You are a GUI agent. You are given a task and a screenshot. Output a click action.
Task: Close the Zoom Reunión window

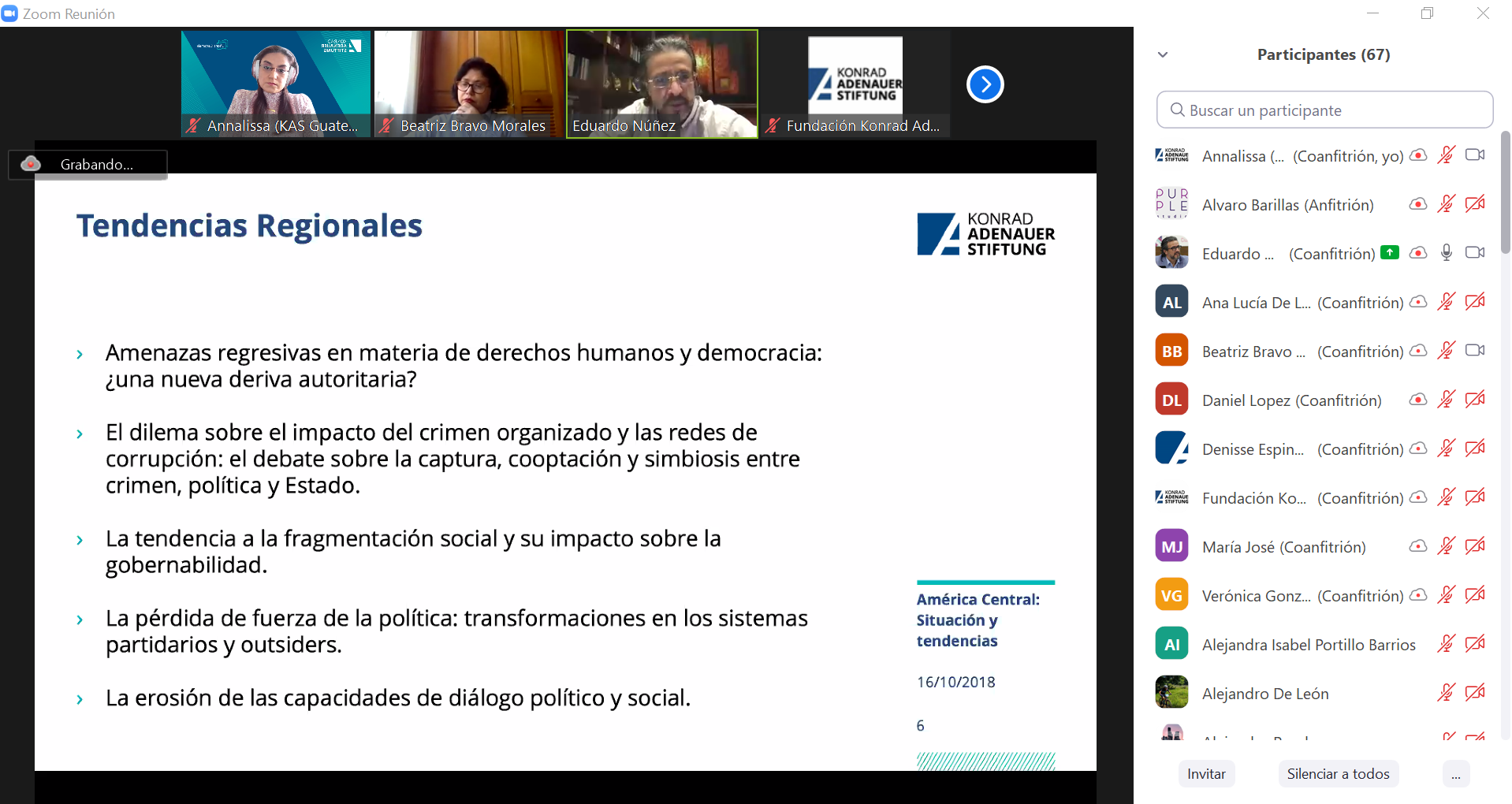click(x=1483, y=13)
